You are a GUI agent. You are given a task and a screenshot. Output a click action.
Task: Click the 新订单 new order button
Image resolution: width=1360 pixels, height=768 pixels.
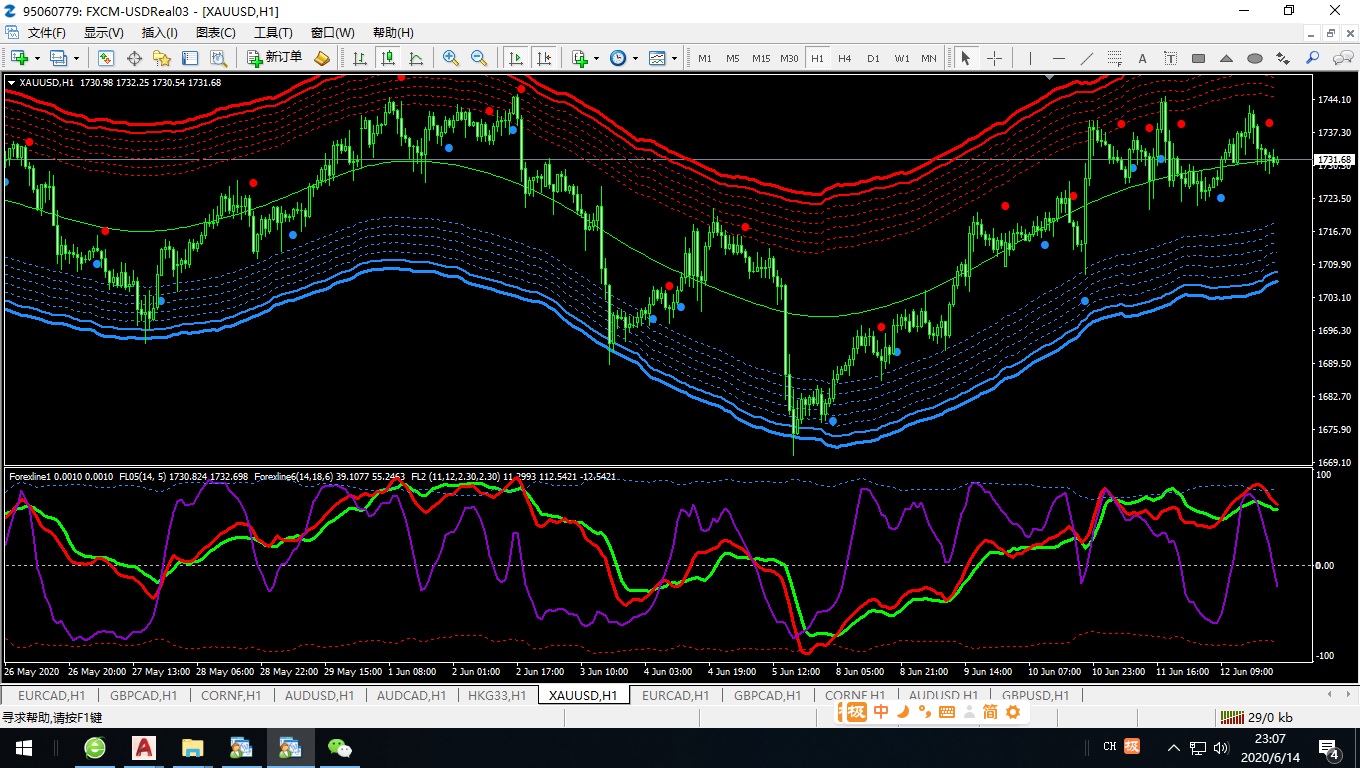pos(275,58)
